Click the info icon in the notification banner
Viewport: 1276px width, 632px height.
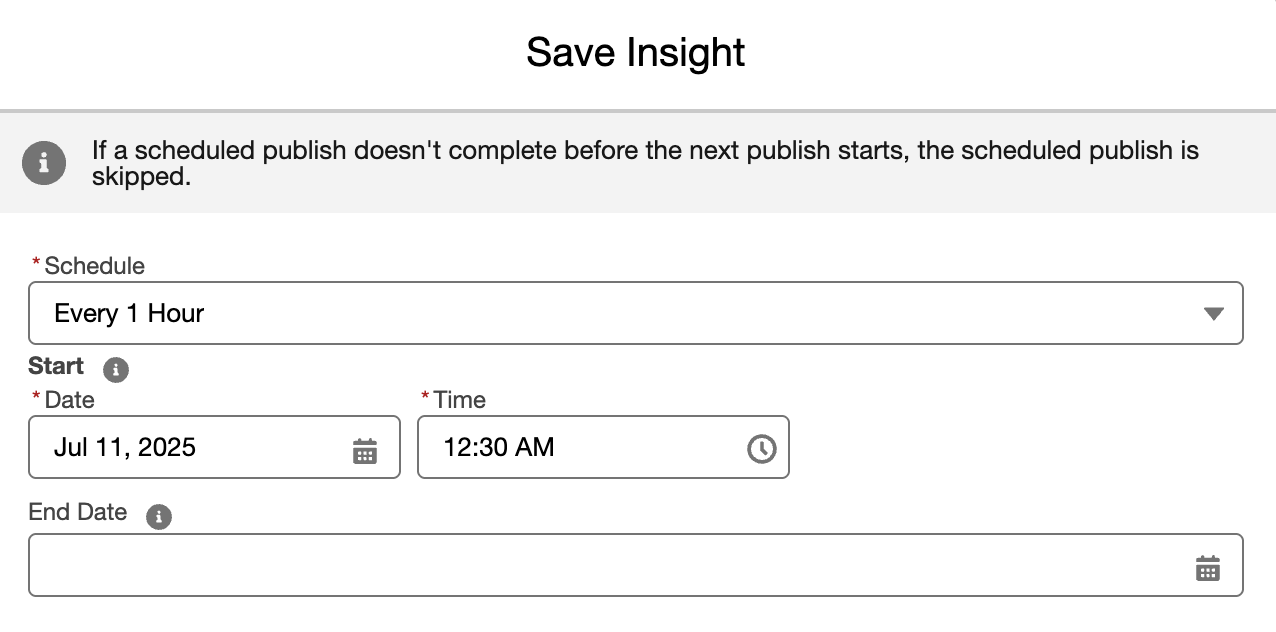pyautogui.click(x=43, y=163)
